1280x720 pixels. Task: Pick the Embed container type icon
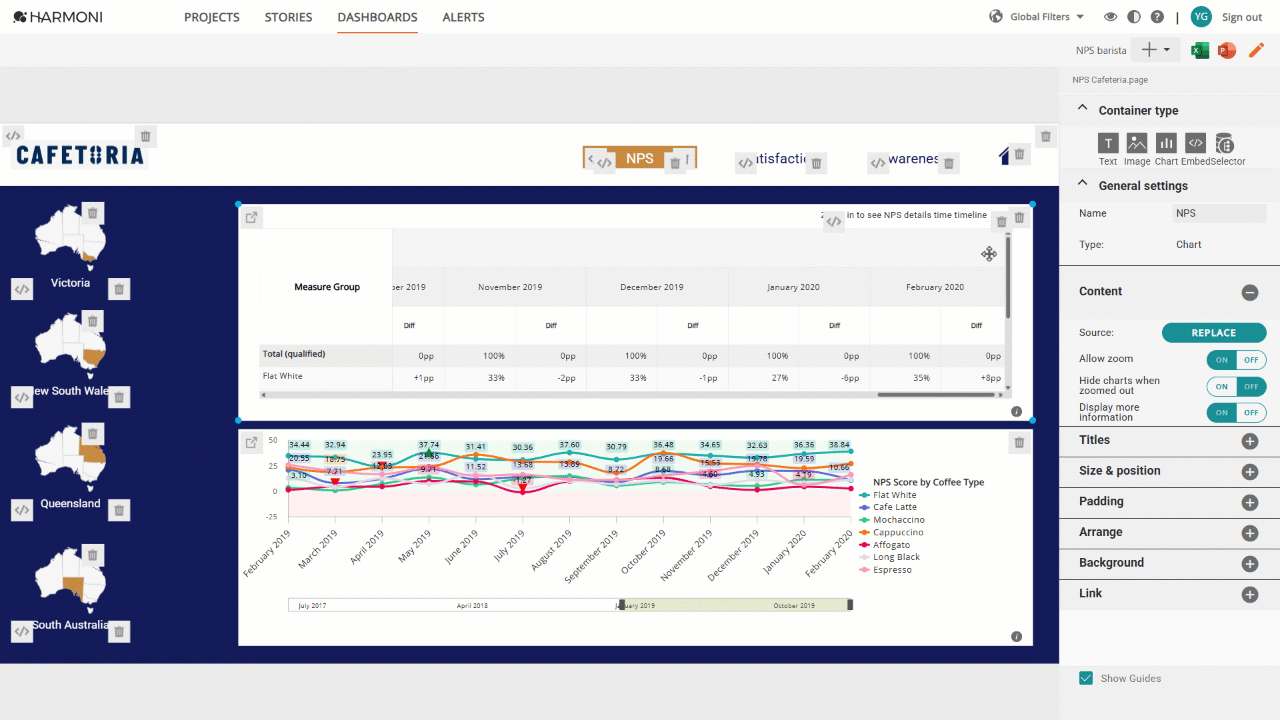coord(1195,143)
